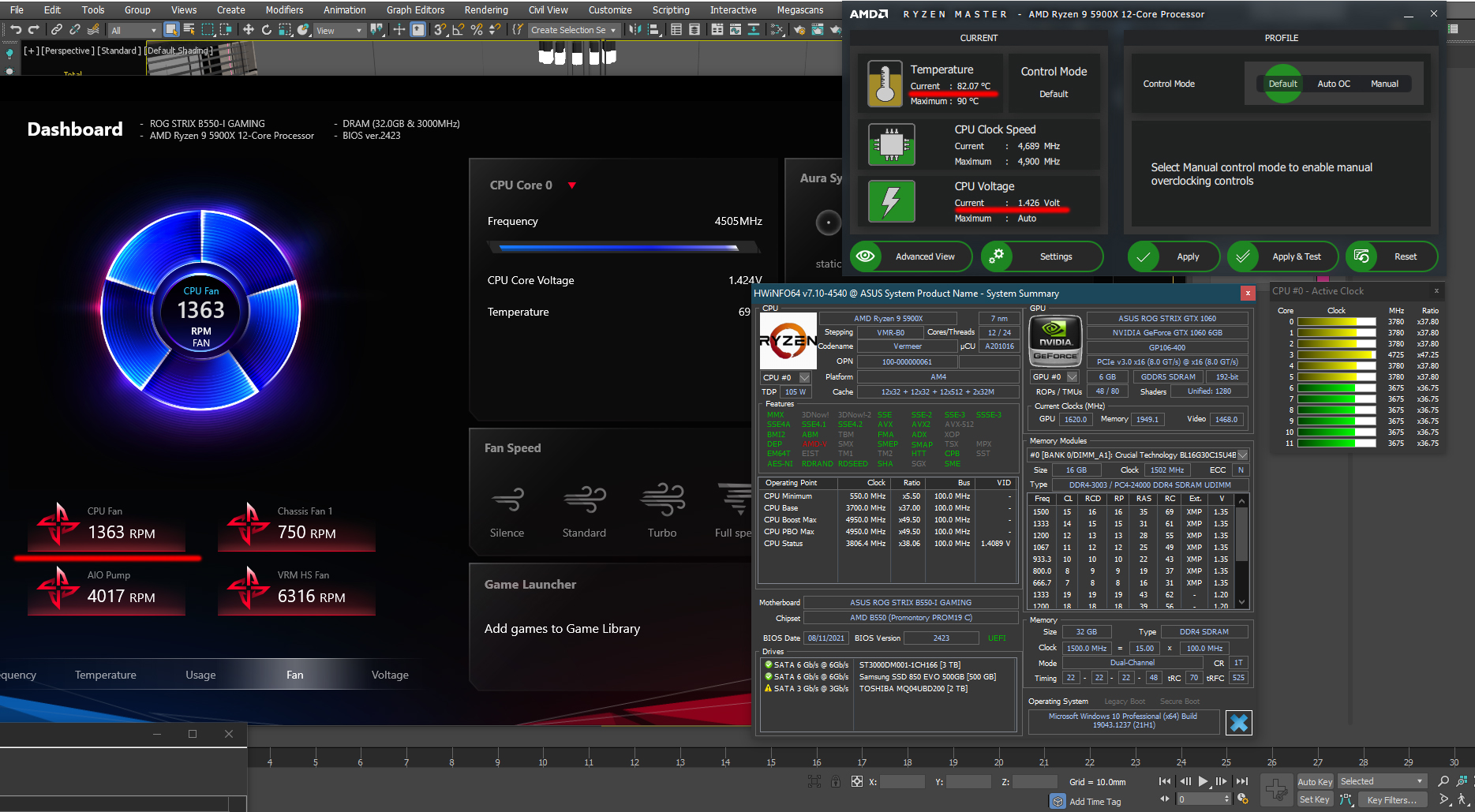Select Manual control mode in Ryzen Master

tap(1384, 84)
